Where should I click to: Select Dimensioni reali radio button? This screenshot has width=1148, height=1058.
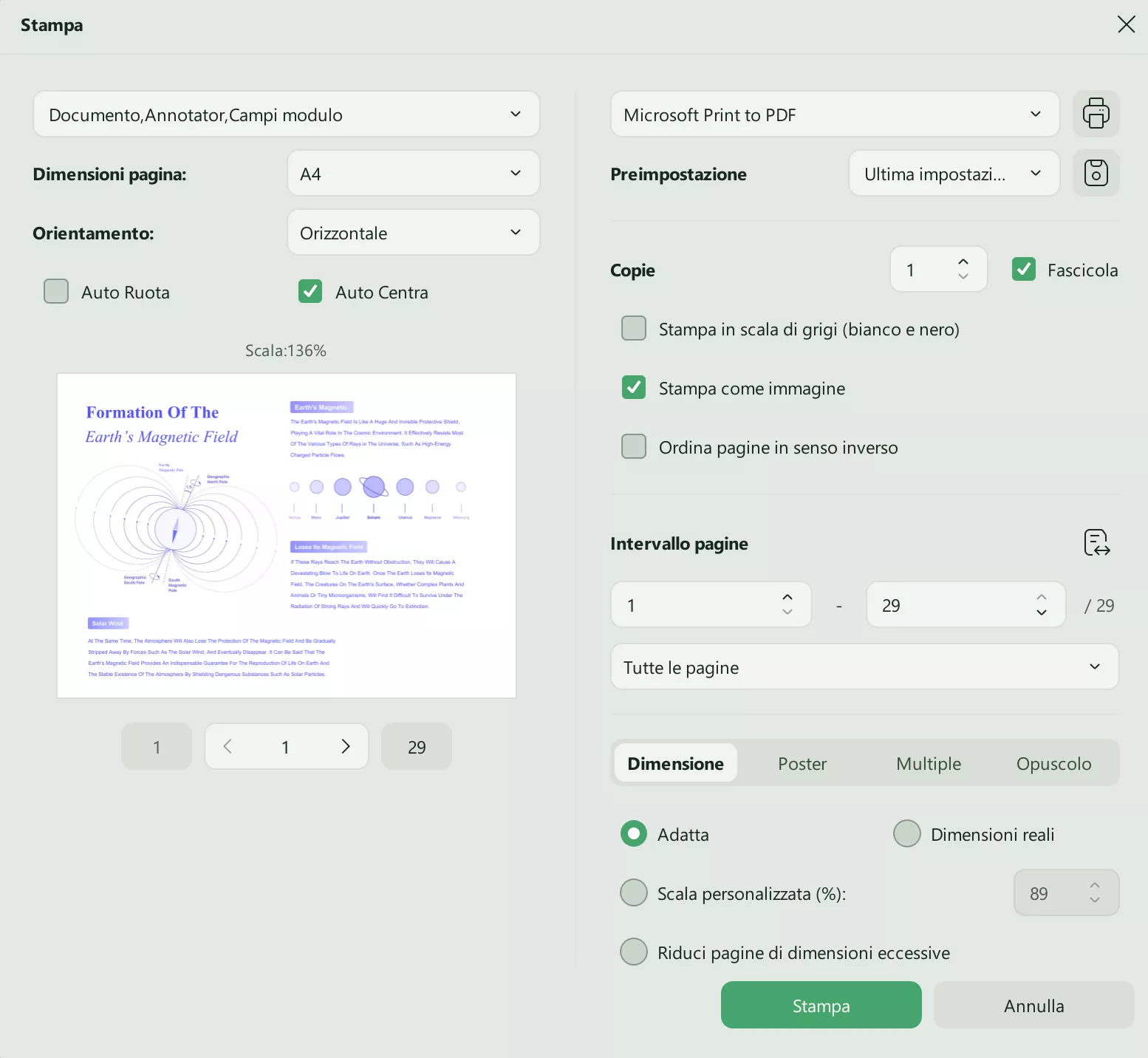pos(906,834)
